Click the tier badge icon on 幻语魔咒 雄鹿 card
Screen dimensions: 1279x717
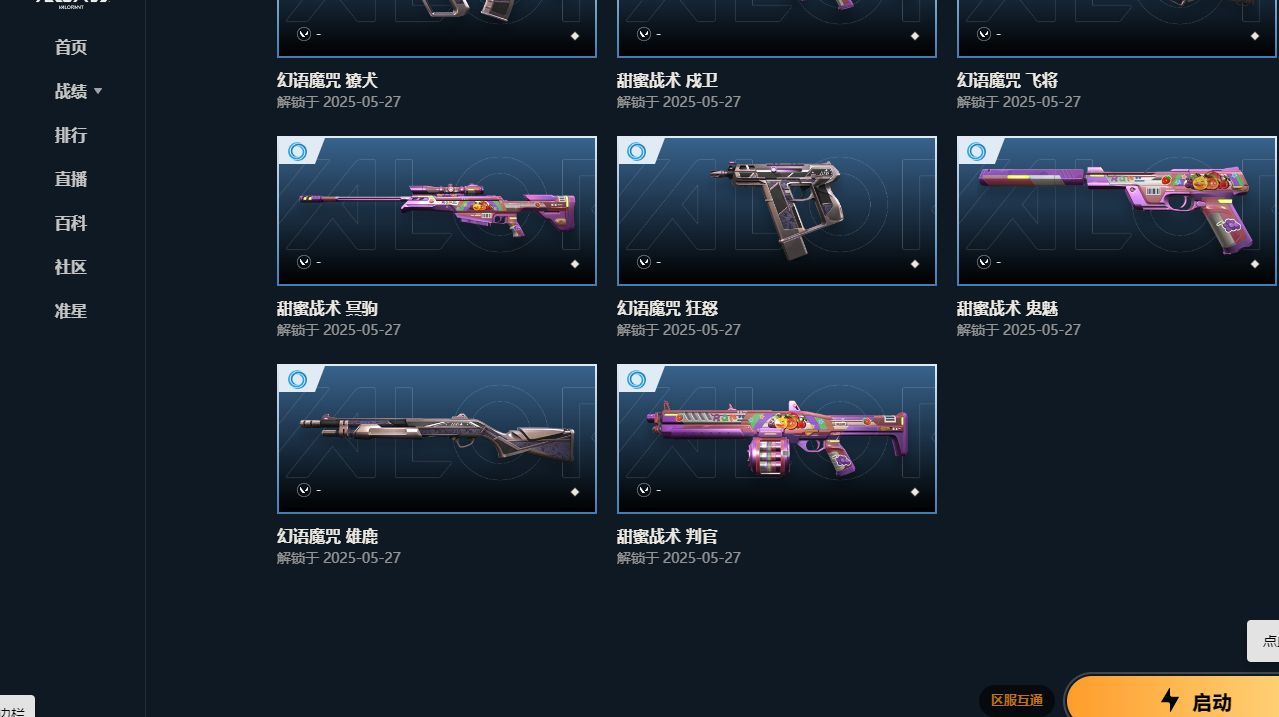pyautogui.click(x=297, y=380)
